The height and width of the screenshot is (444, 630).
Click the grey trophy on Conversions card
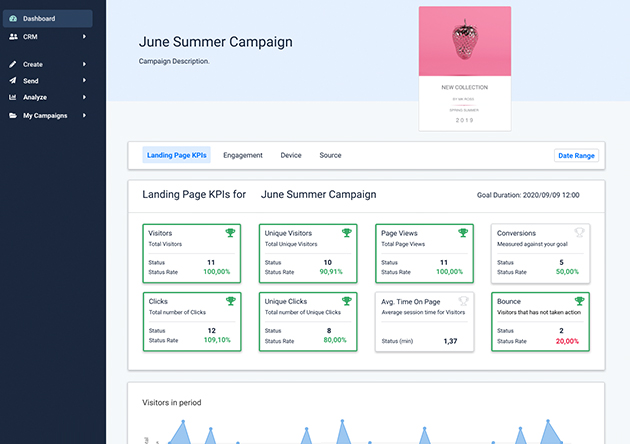[579, 232]
